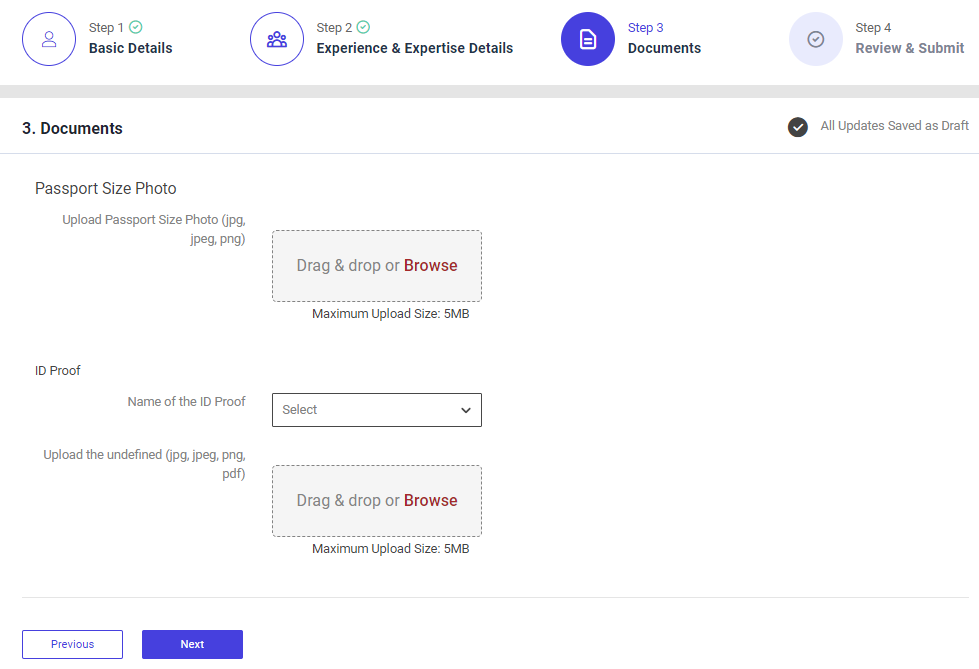Viewport: 979px width, 669px height.
Task: Click the Step 1 person circle icon
Action: (x=49, y=39)
